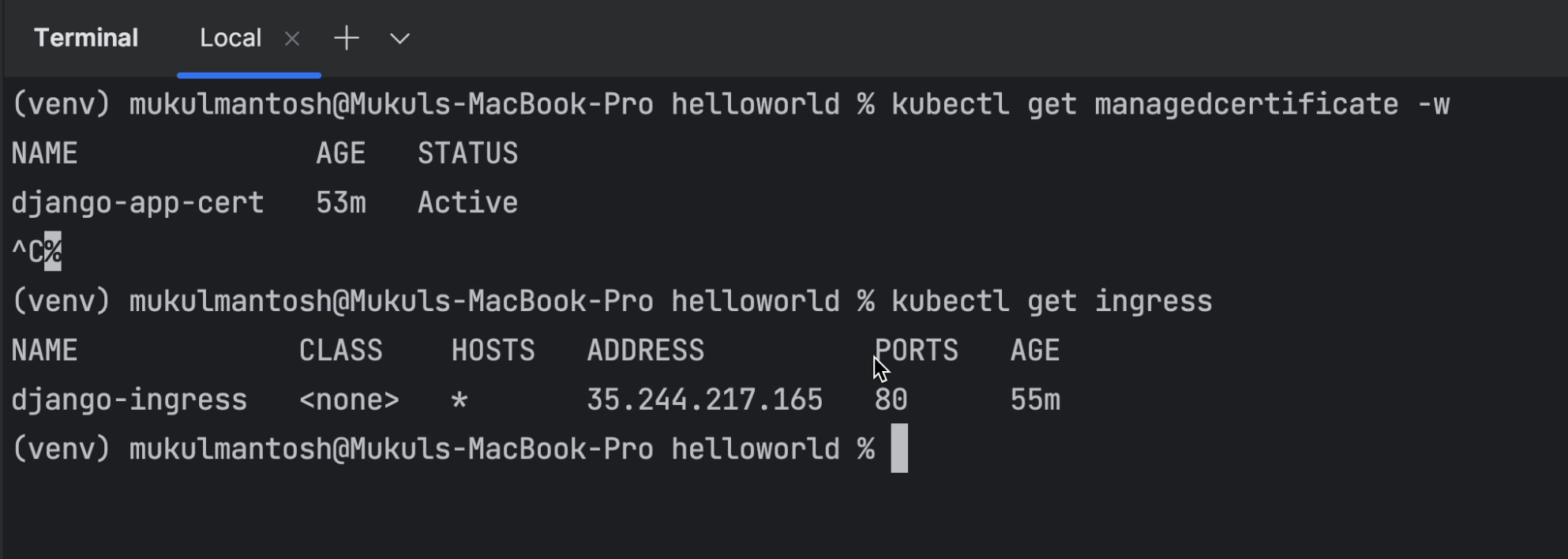This screenshot has width=1568, height=559.
Task: Open a new terminal session with plus icon
Action: coord(347,38)
